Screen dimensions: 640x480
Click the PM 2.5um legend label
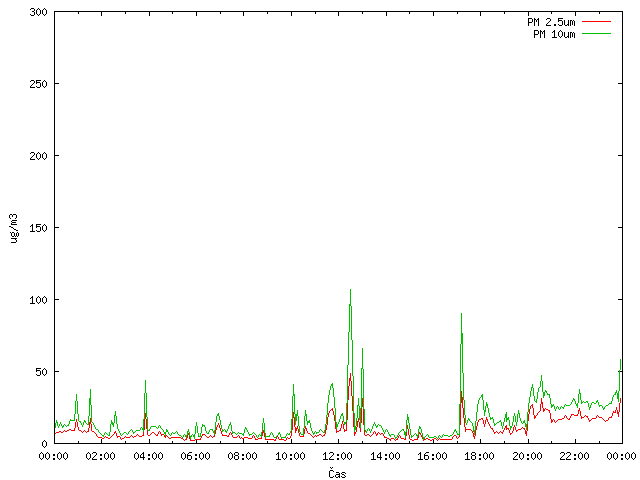click(551, 22)
